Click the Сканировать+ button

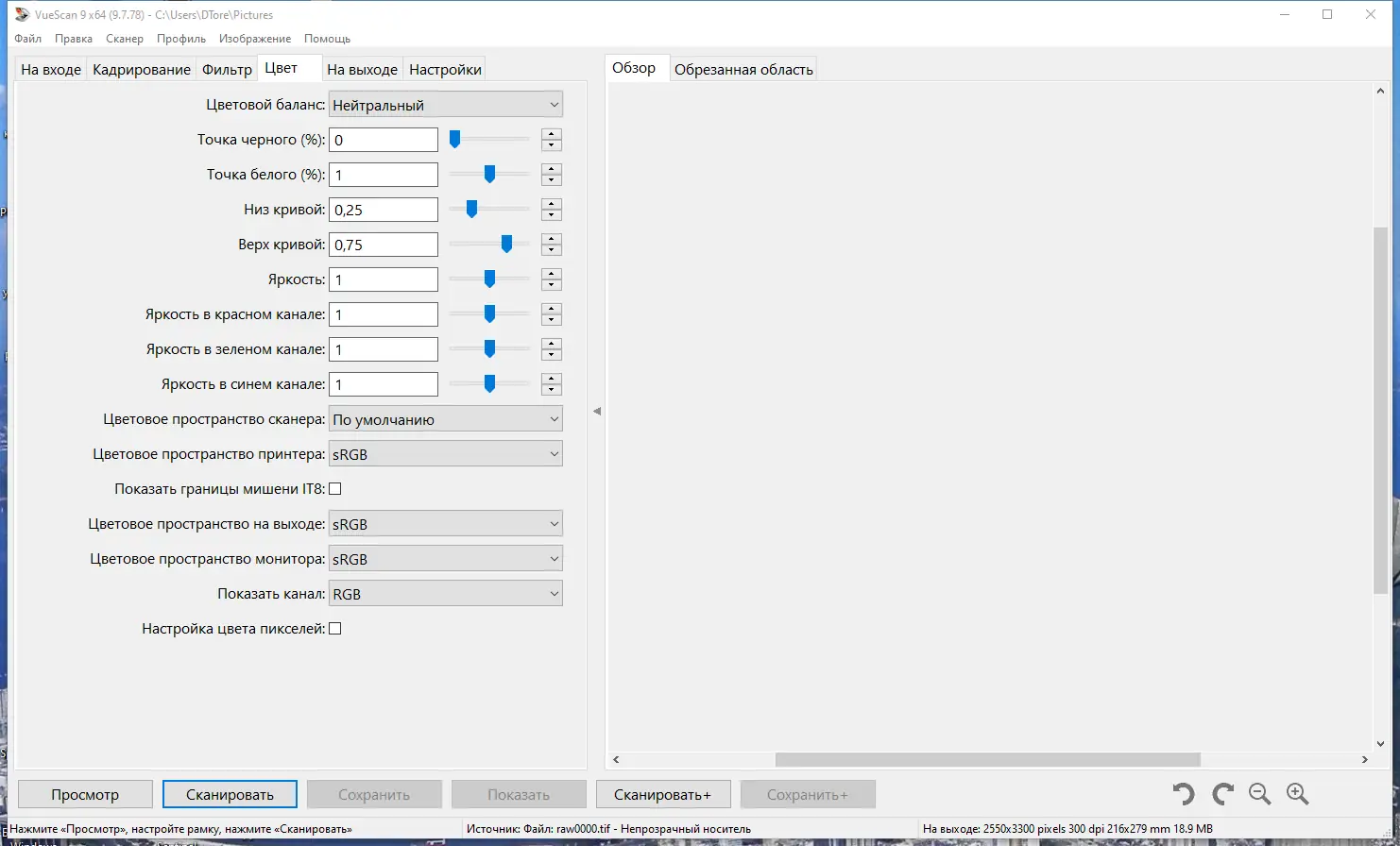pos(662,794)
